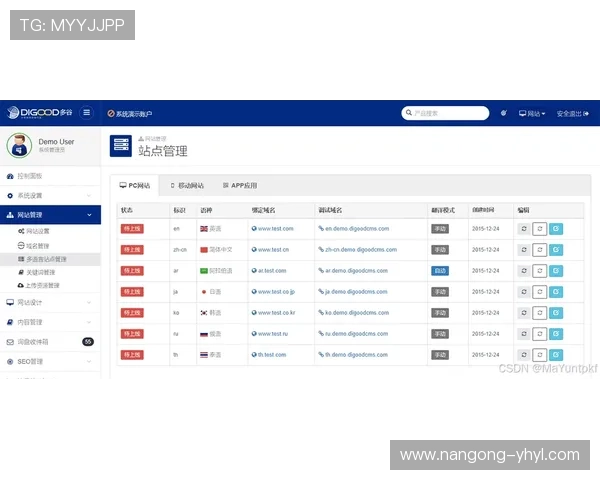This screenshot has width=600, height=480.
Task: Toggle the 手动 translation mode badge in en row
Action: coord(440,229)
